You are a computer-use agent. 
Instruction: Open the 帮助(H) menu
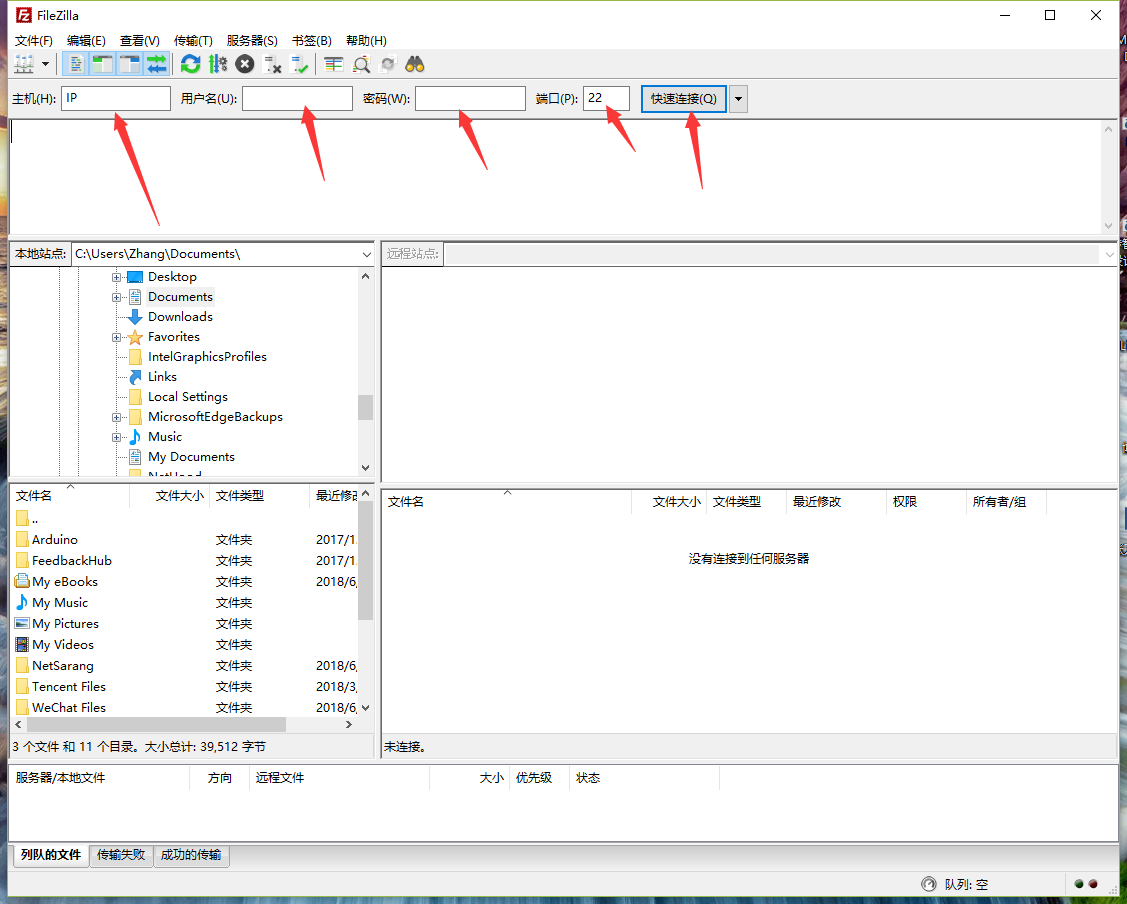tap(366, 40)
